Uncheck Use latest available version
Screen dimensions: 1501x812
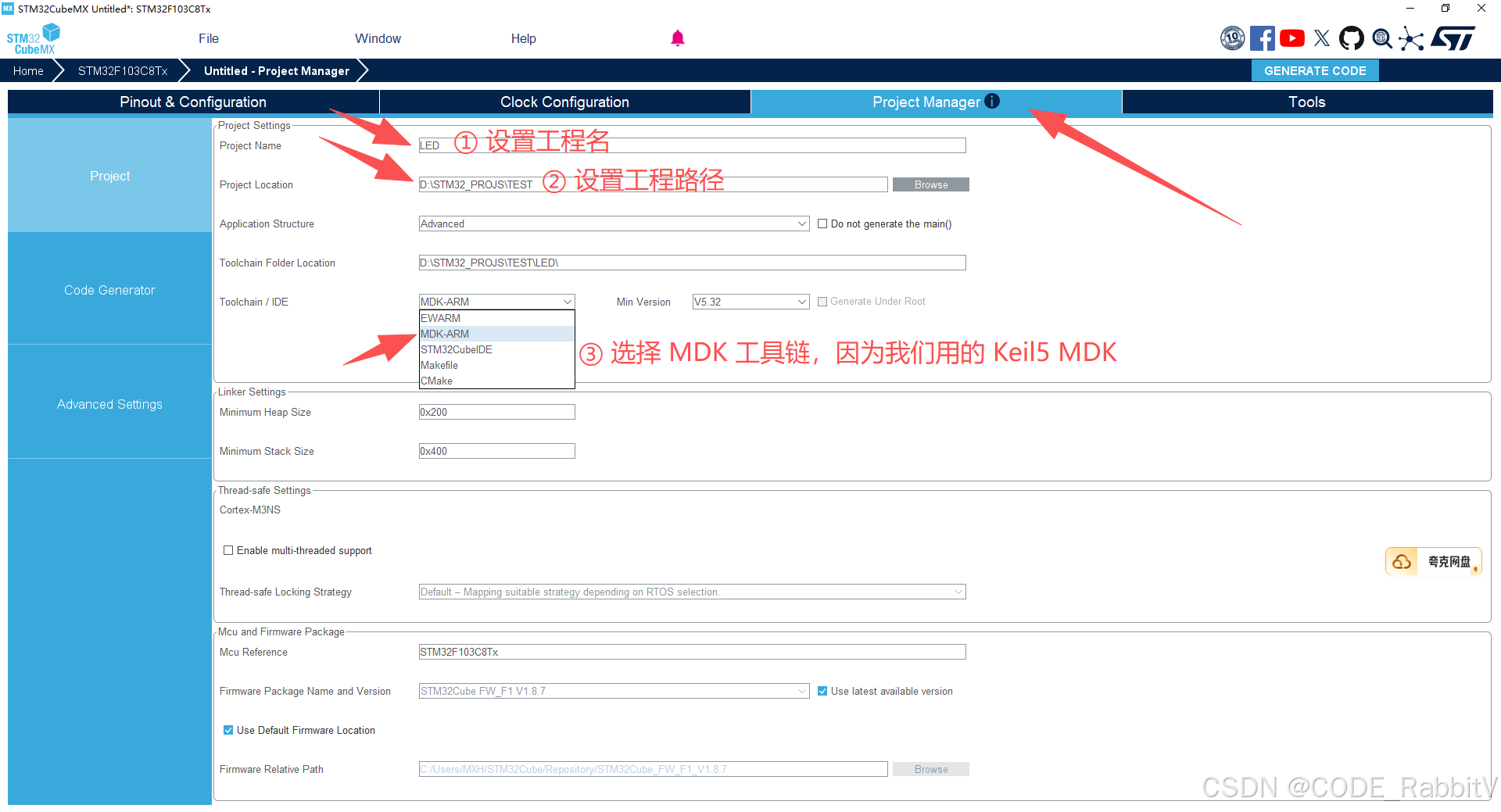coord(822,691)
